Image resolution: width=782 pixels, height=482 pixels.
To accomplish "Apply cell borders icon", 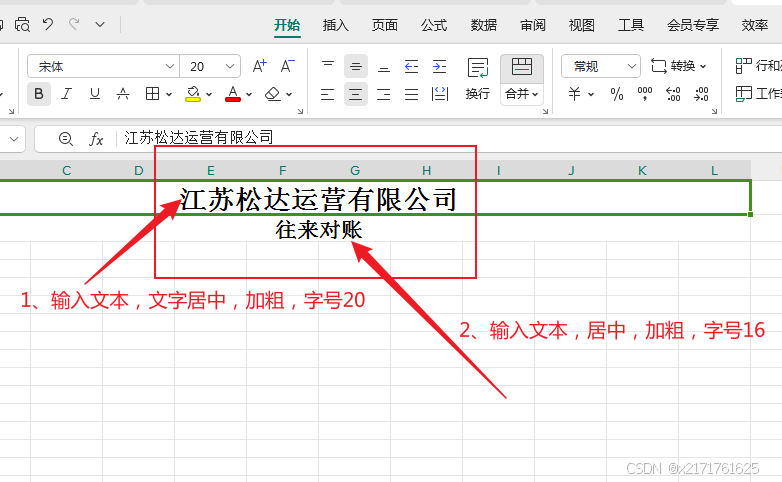I will coord(152,94).
